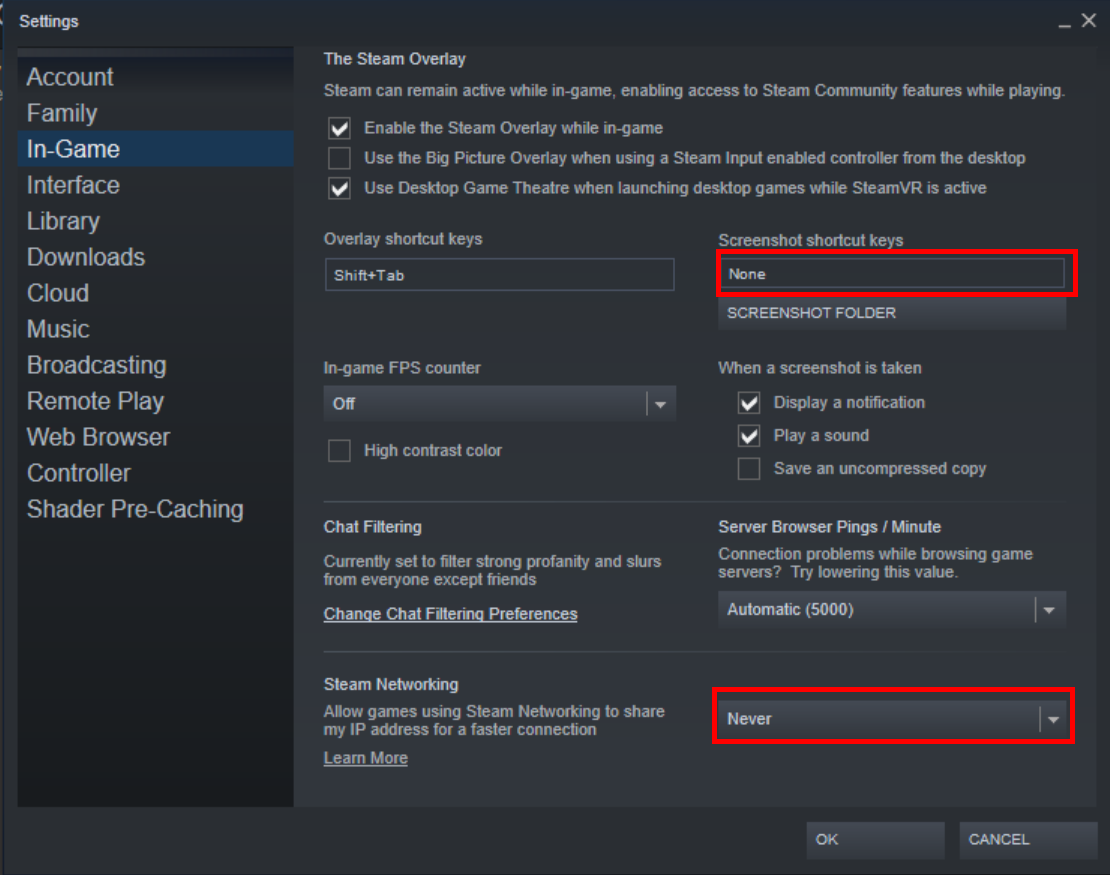Image resolution: width=1110 pixels, height=875 pixels.
Task: Select the Account settings category
Action: 70,77
